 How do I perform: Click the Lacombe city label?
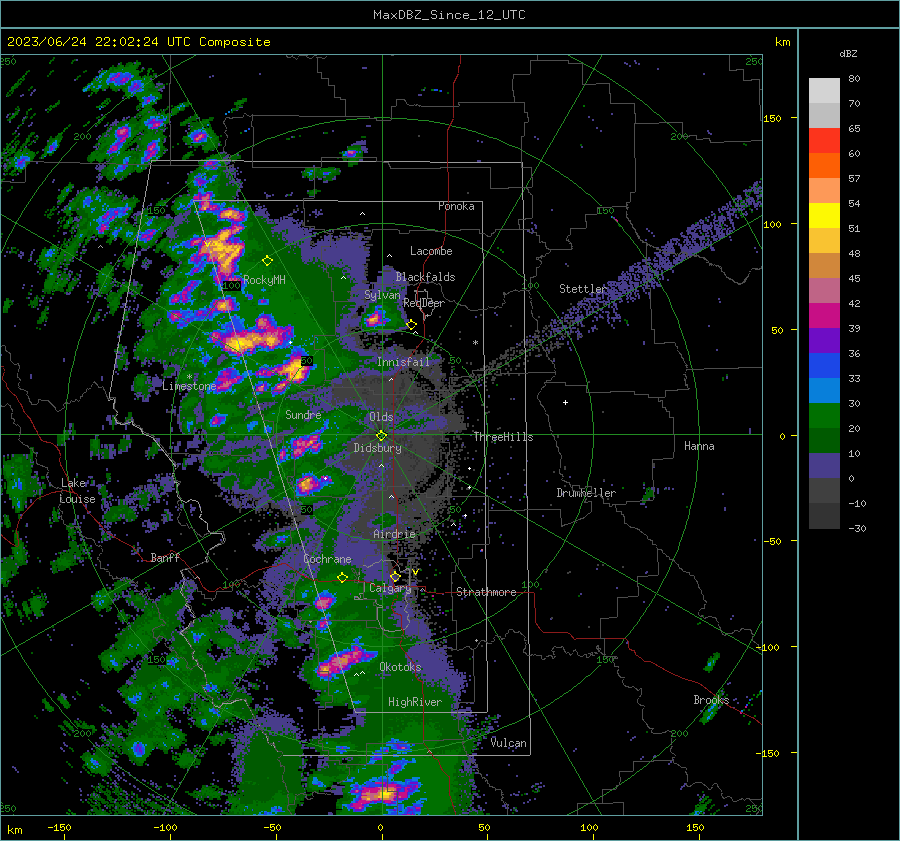[x=431, y=251]
